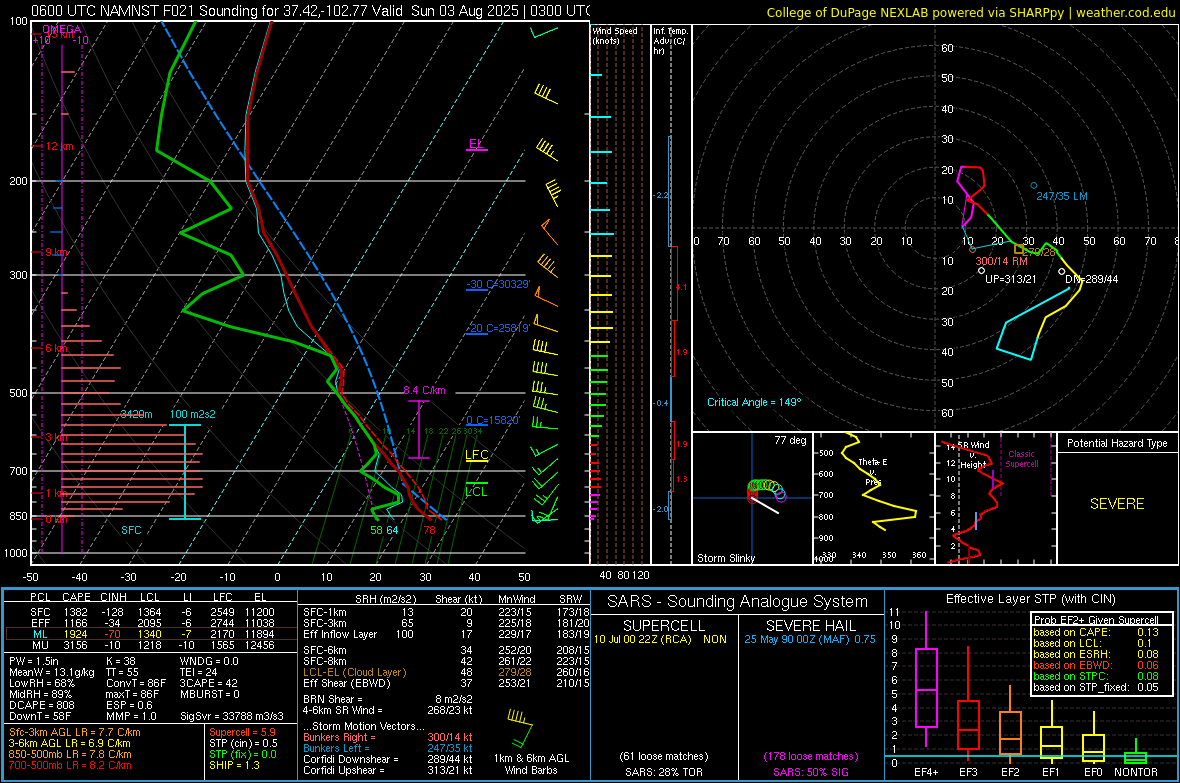Click 'Sfc-3km AGL LR = 7.7 C/km'
This screenshot has height=783, width=1180.
click(75, 732)
